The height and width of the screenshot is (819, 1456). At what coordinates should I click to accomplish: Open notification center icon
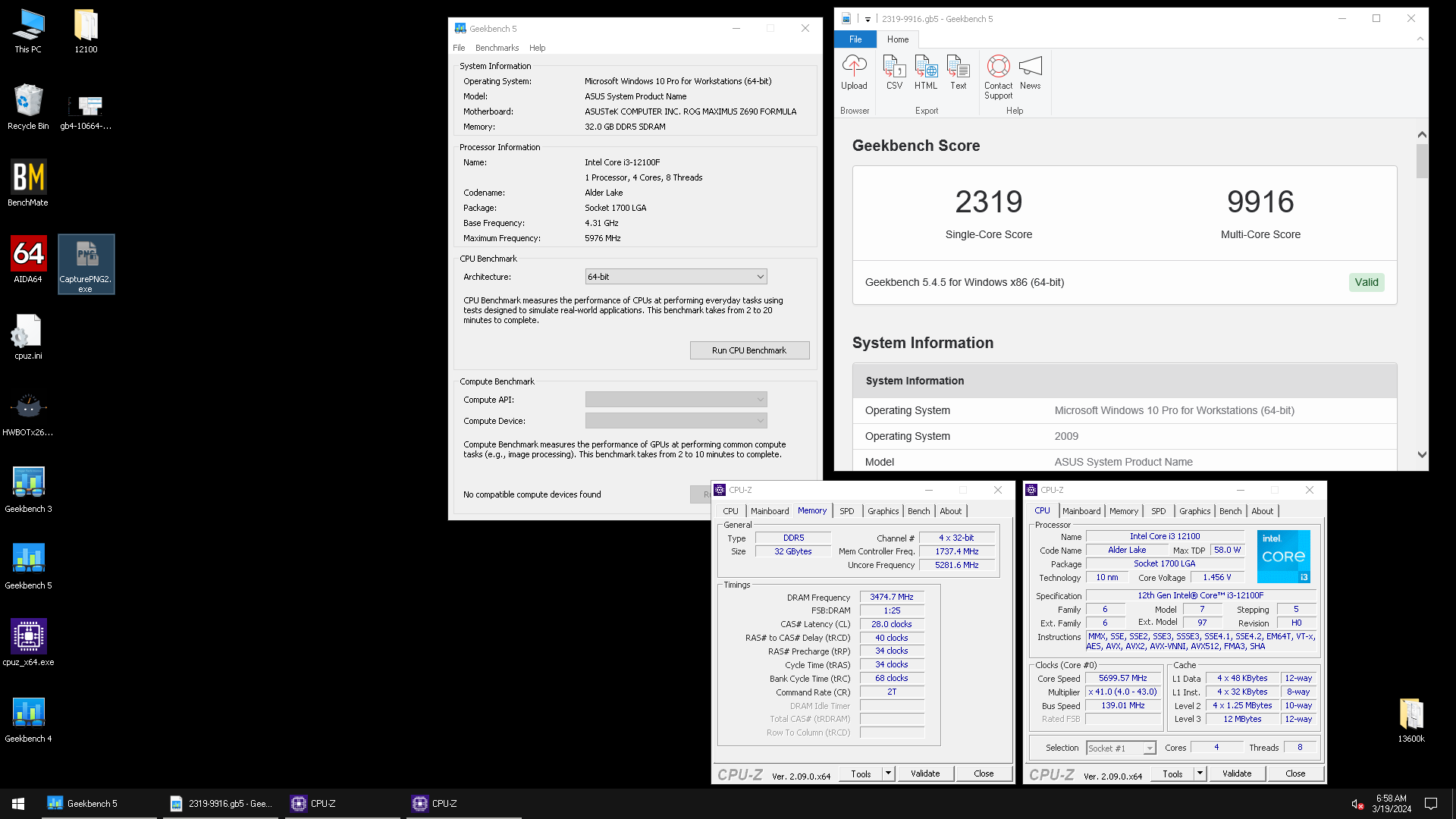click(x=1431, y=804)
